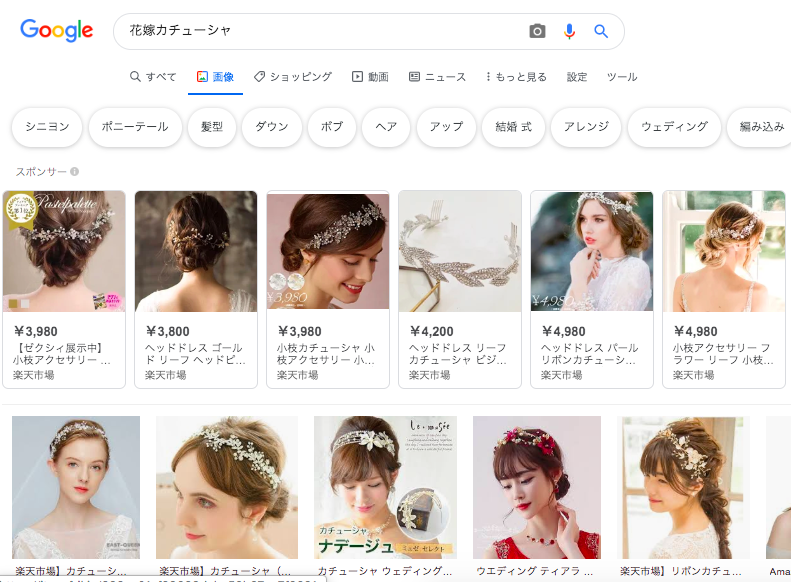Open the 設定 menu
The height and width of the screenshot is (582, 791).
pyautogui.click(x=577, y=77)
